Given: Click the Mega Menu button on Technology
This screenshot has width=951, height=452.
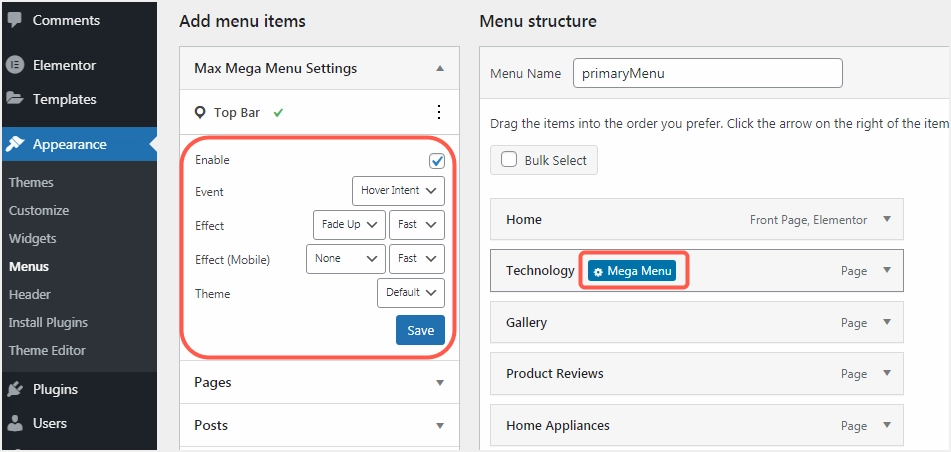Looking at the screenshot, I should (x=632, y=271).
